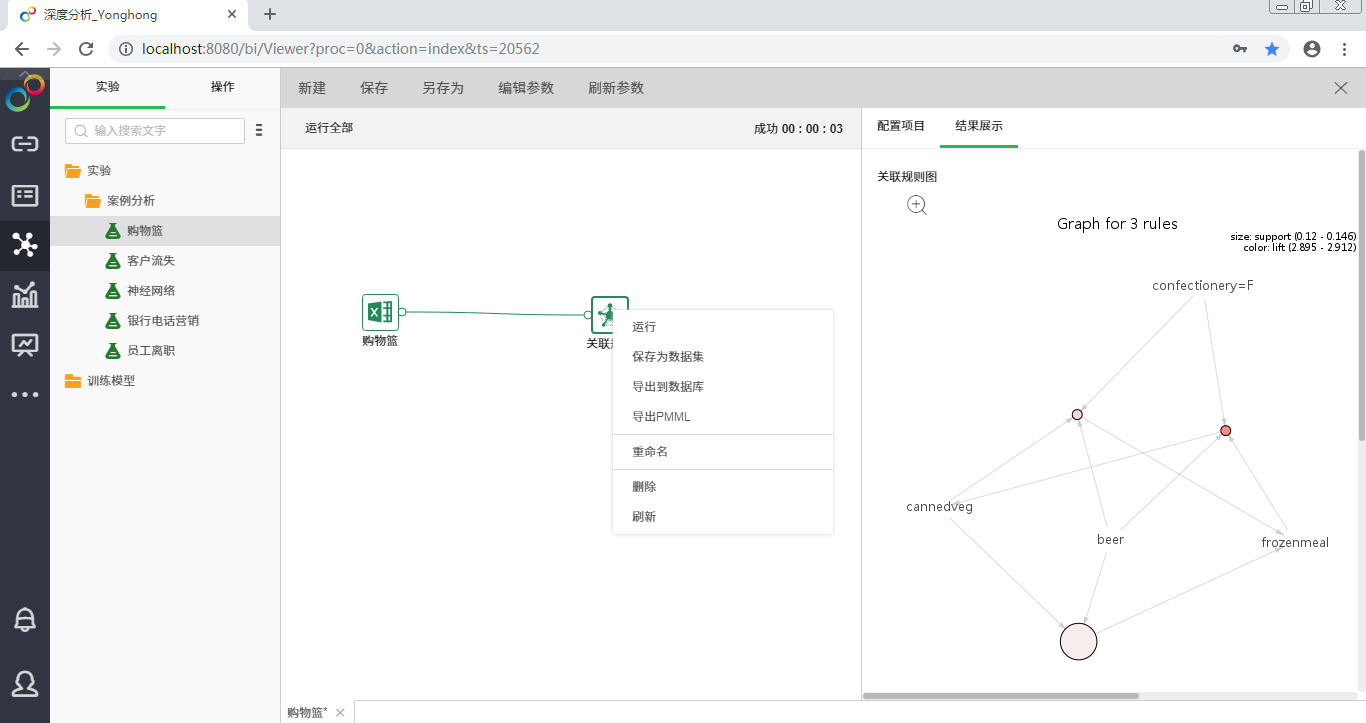
Task: Collapse the 实验 root folder
Action: tap(72, 171)
